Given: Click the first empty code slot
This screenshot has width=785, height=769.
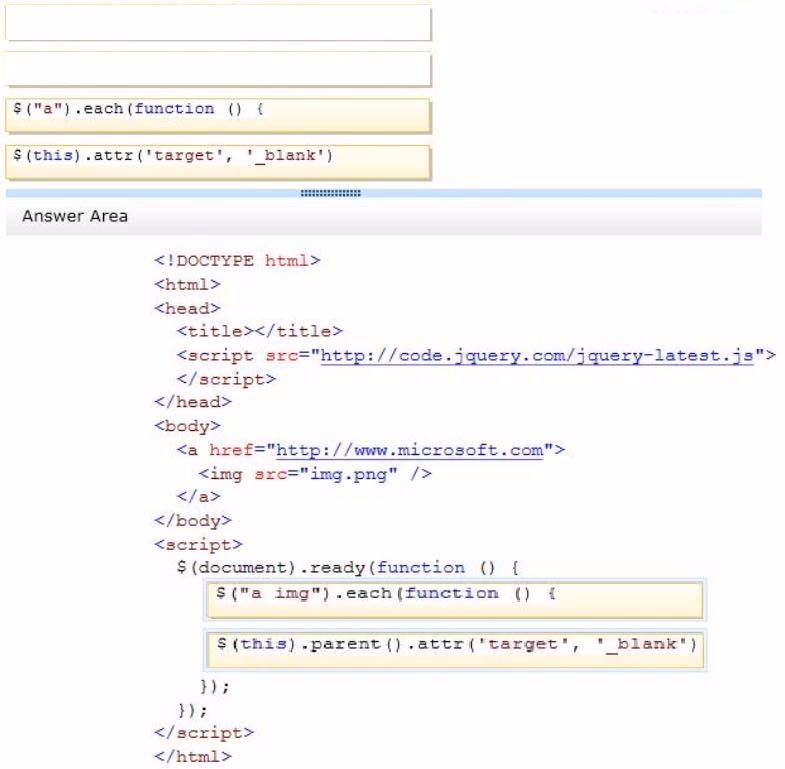Looking at the screenshot, I should pos(218,23).
